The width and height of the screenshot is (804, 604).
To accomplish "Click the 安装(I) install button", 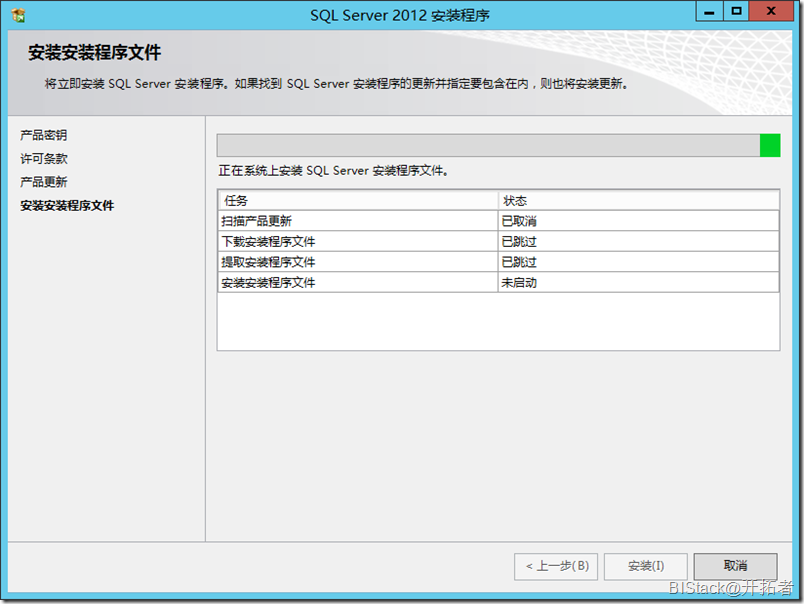I will point(646,567).
